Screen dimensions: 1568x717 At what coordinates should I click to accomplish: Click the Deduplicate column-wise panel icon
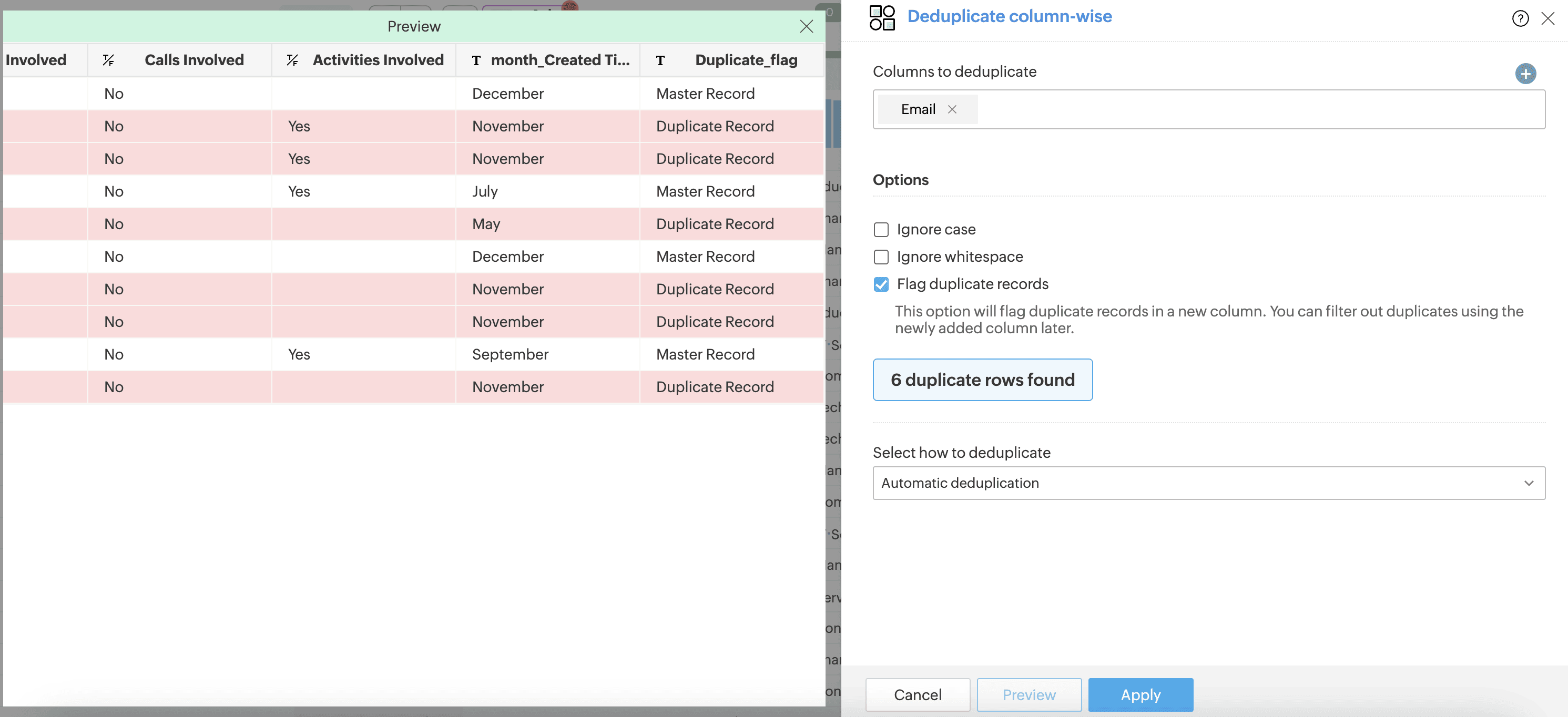coord(881,18)
